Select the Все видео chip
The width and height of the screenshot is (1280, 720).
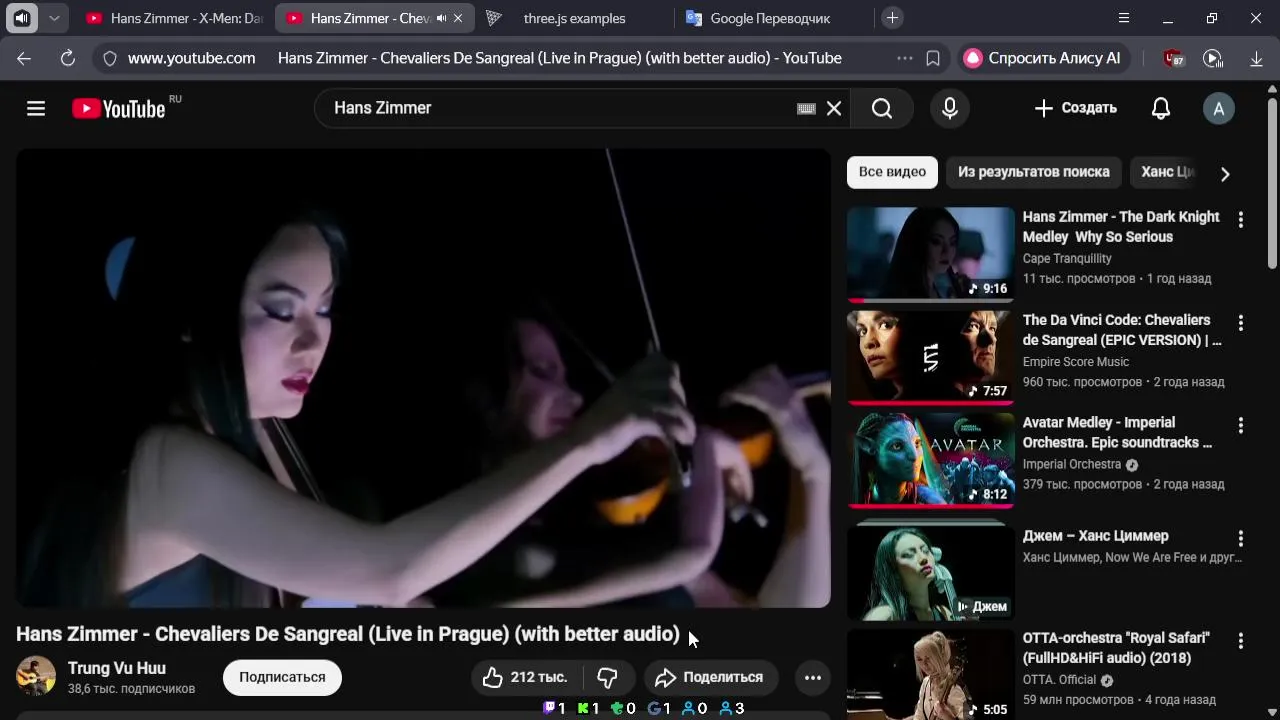892,172
